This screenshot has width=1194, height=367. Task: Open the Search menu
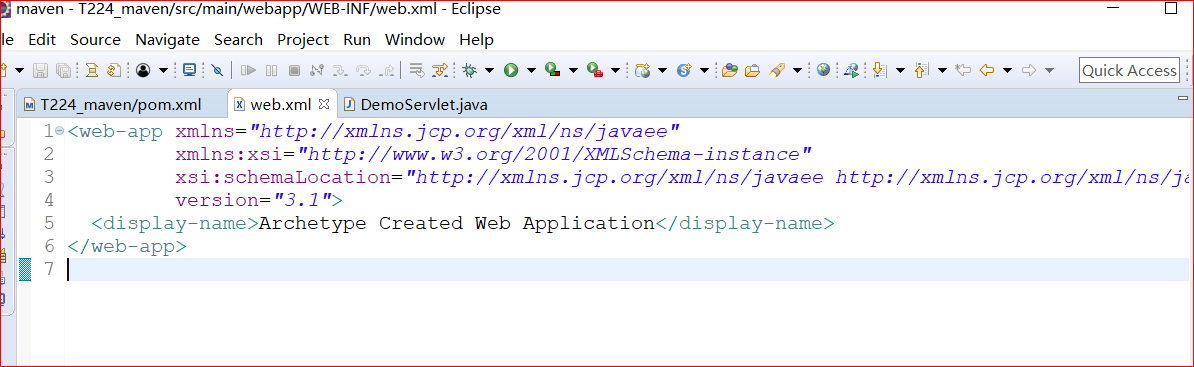(238, 40)
